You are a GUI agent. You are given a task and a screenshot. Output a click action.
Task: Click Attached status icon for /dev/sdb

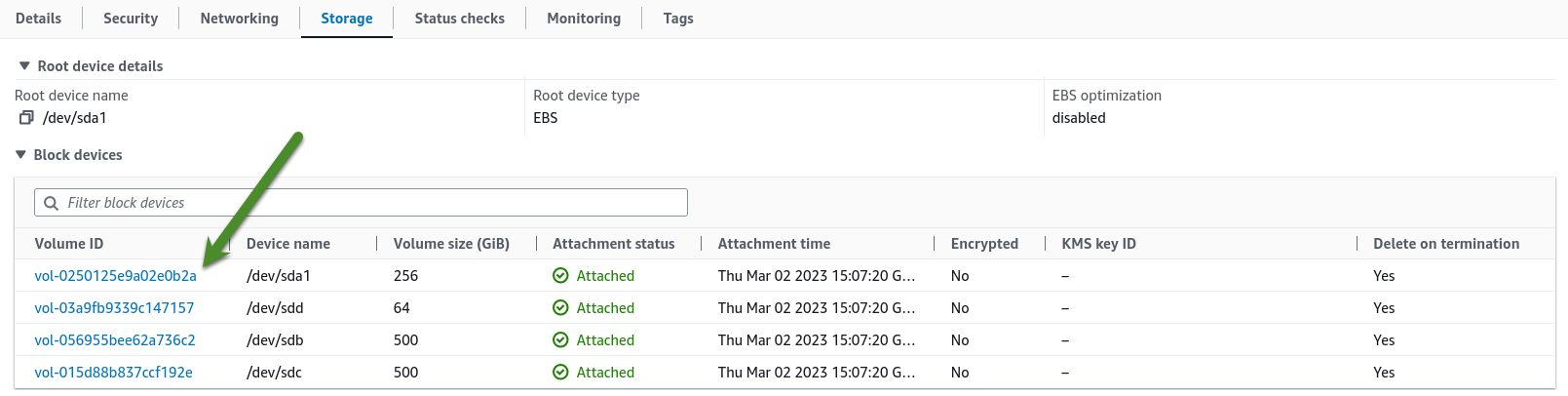point(560,340)
